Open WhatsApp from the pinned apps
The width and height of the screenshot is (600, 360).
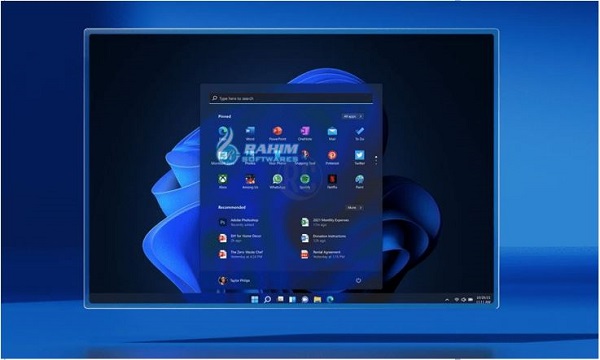pos(277,181)
